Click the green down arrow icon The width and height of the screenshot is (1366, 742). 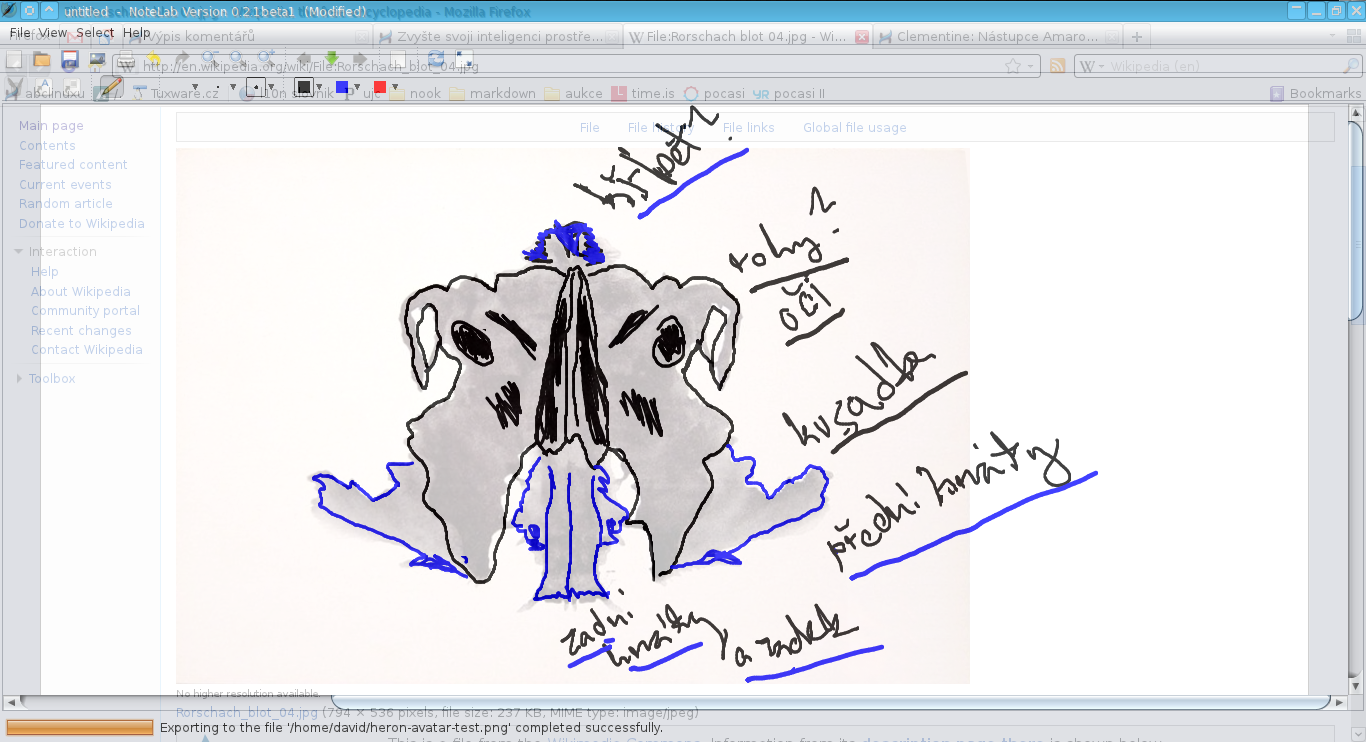pos(331,60)
